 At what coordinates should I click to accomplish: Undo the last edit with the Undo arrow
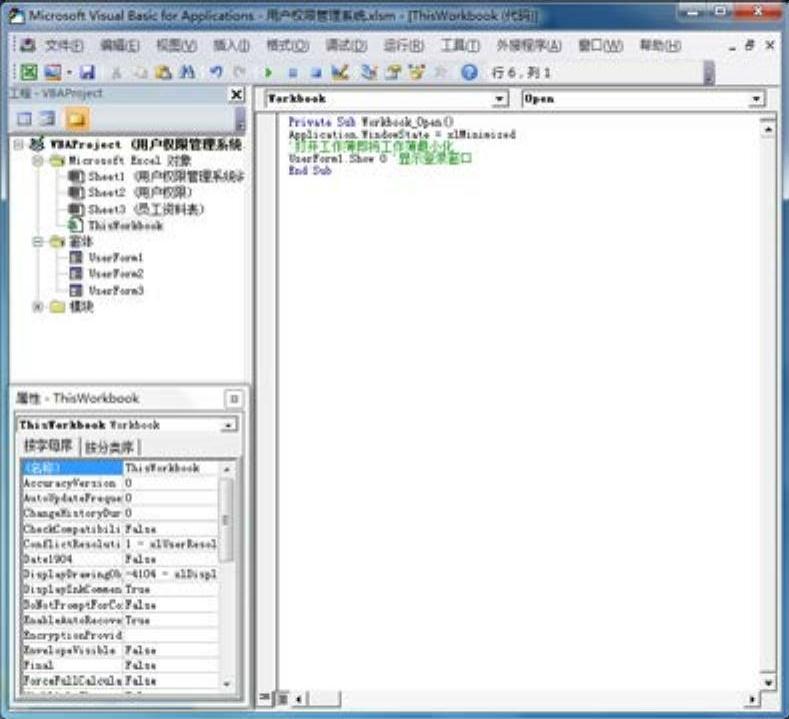point(216,73)
